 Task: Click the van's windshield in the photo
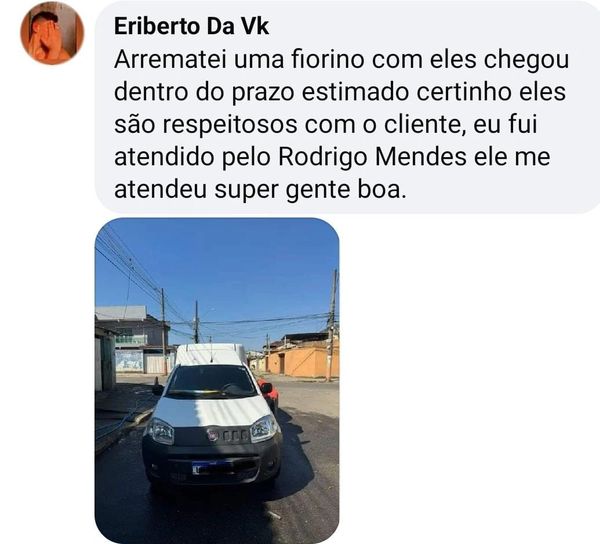point(212,382)
